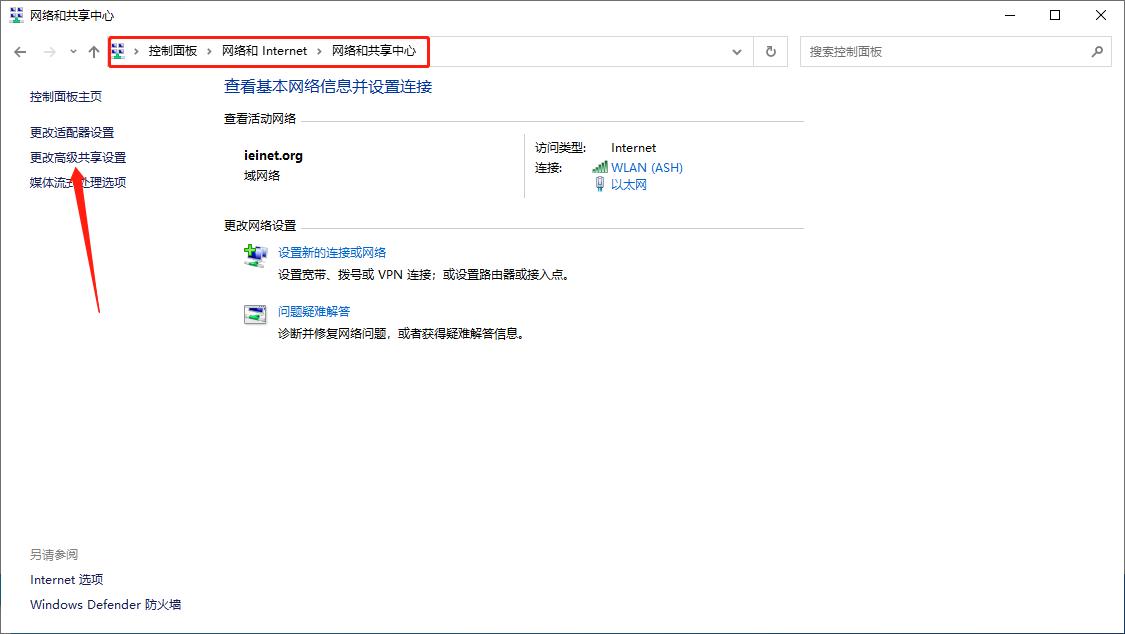Open the address bar history dropdown arrow
This screenshot has width=1125, height=634.
tap(737, 51)
